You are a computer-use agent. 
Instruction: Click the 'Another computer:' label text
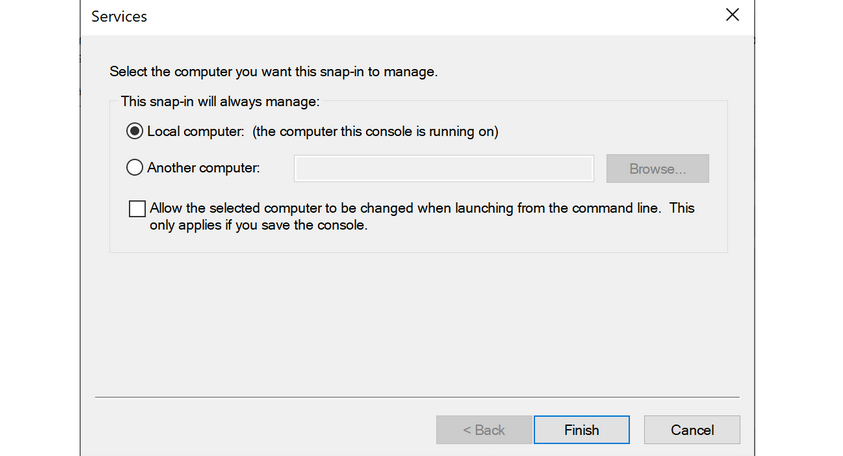tap(203, 168)
